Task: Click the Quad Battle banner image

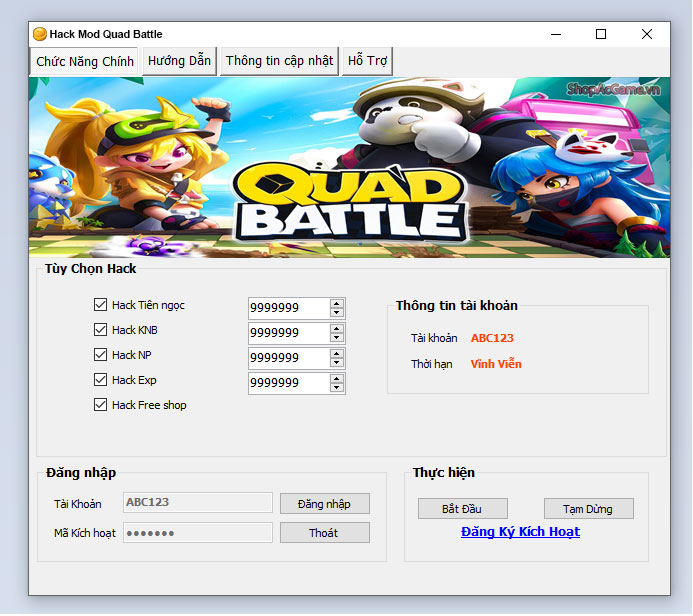Action: [349, 167]
